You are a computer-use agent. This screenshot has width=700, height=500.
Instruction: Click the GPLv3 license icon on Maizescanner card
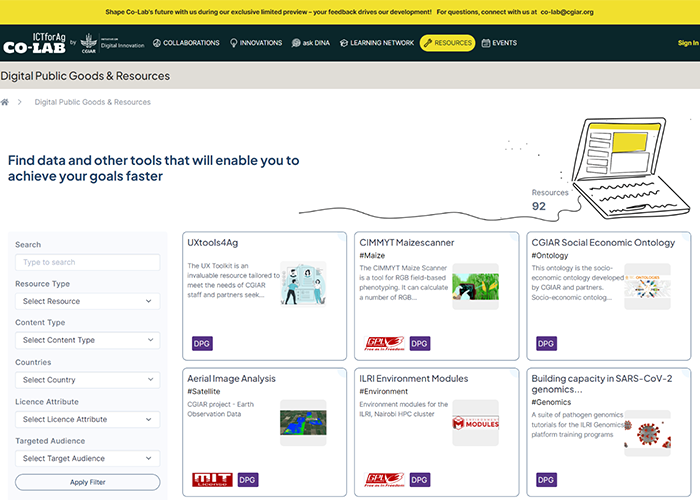click(384, 343)
